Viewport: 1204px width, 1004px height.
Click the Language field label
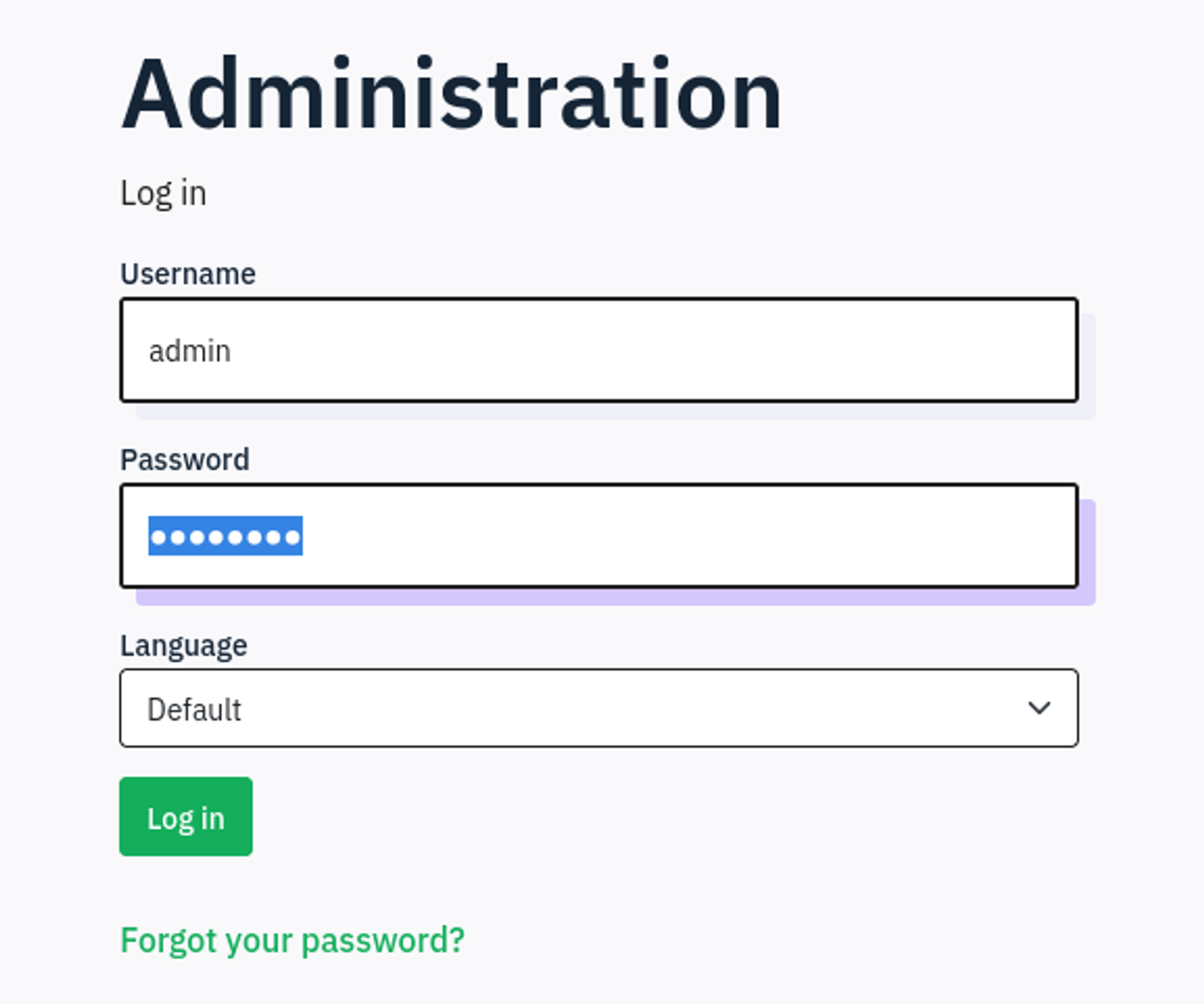(184, 646)
